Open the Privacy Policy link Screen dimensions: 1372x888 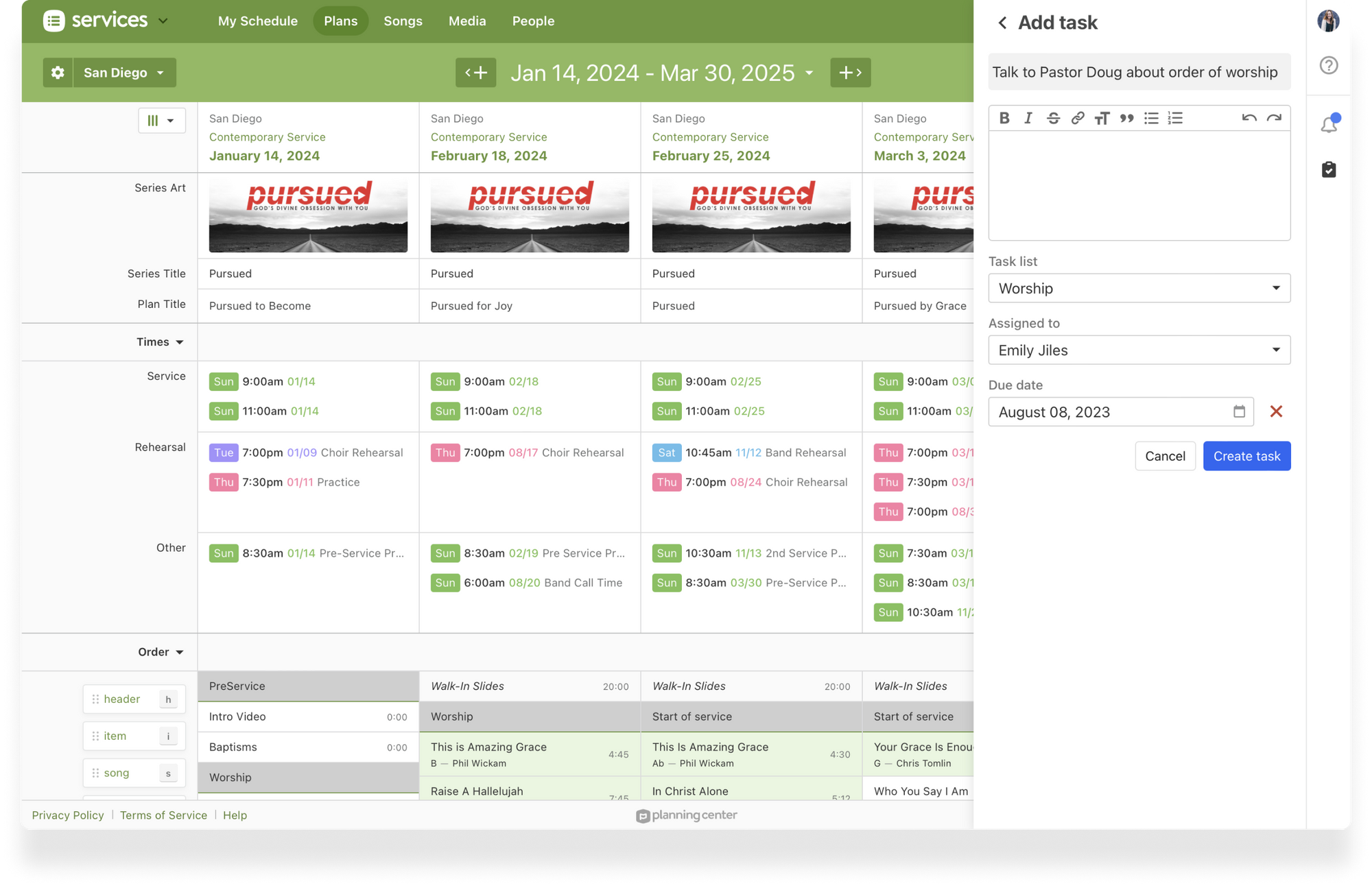click(x=68, y=815)
